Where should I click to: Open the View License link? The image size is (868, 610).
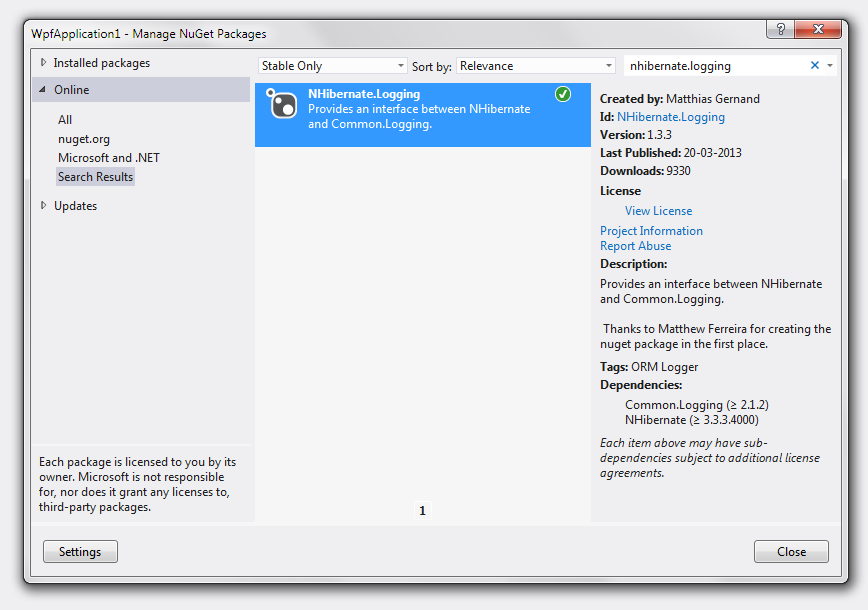(659, 211)
